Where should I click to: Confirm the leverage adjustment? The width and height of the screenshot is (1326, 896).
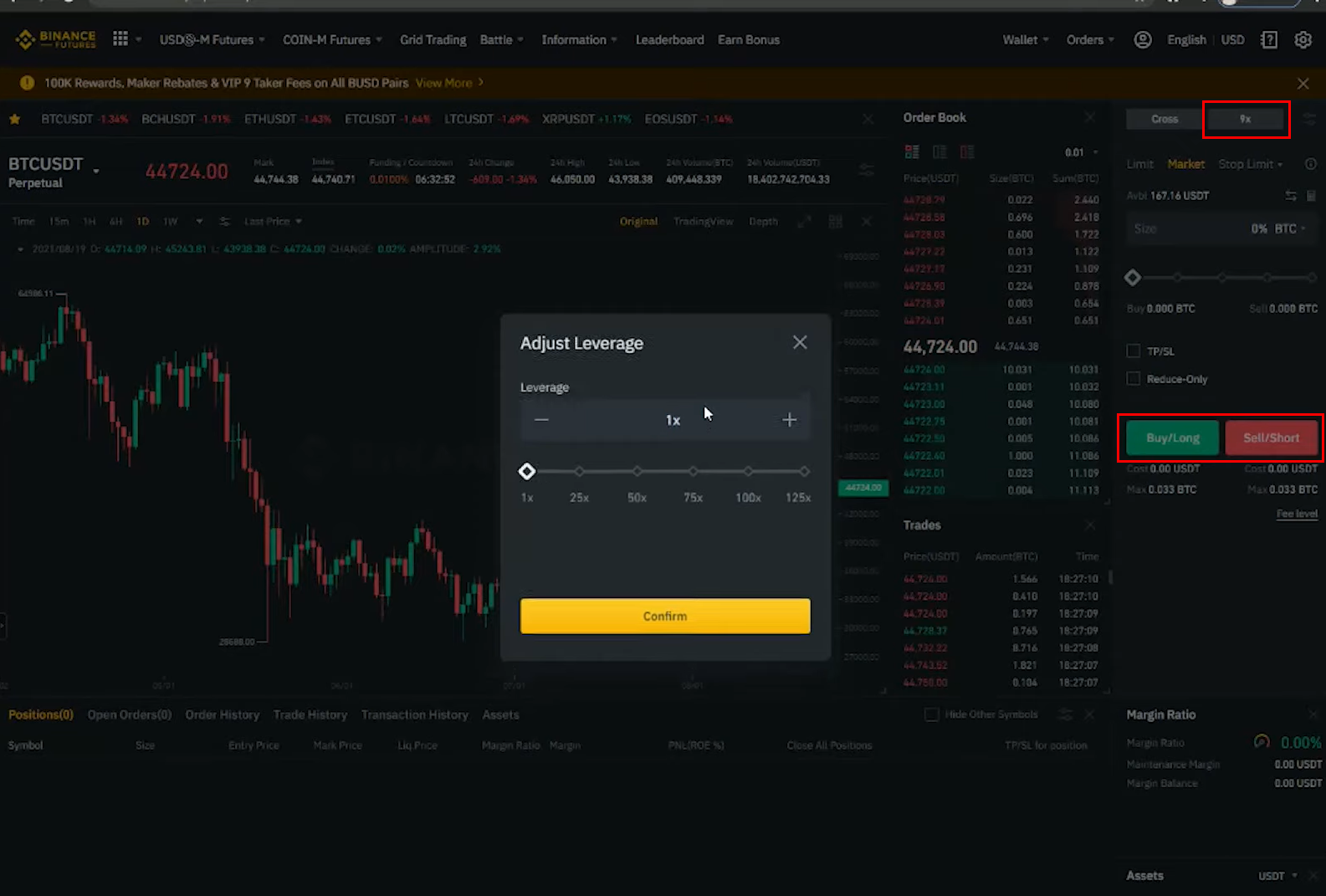point(665,616)
